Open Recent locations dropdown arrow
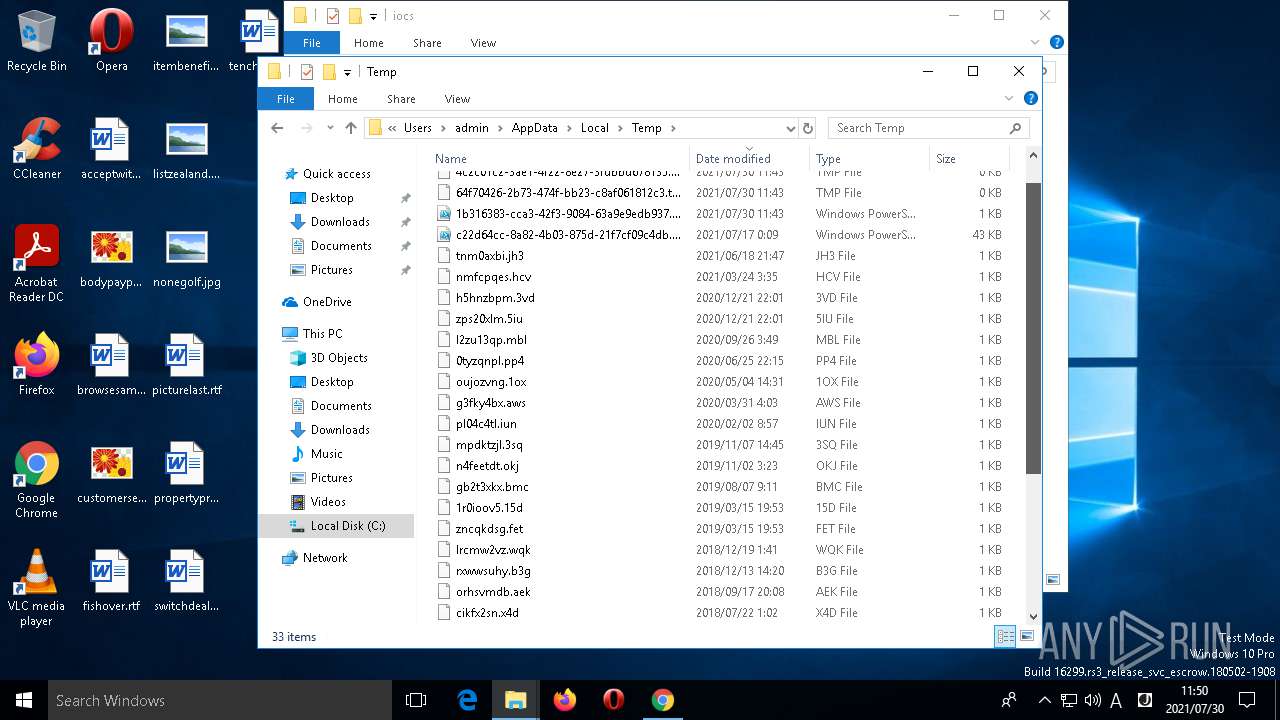 pos(330,128)
